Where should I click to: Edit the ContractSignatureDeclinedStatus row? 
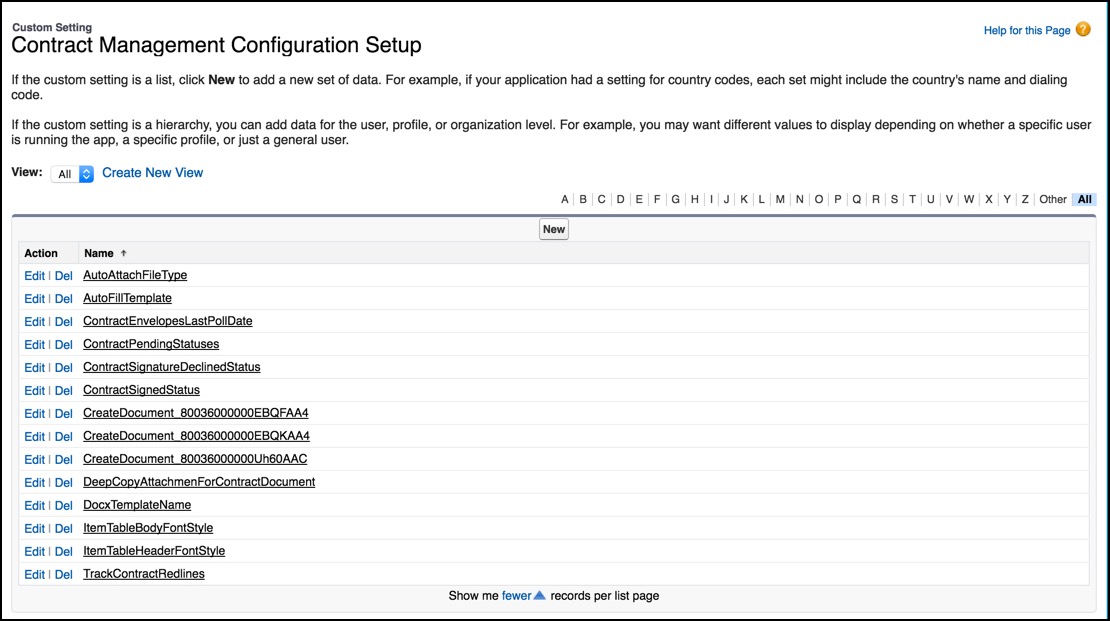click(34, 368)
